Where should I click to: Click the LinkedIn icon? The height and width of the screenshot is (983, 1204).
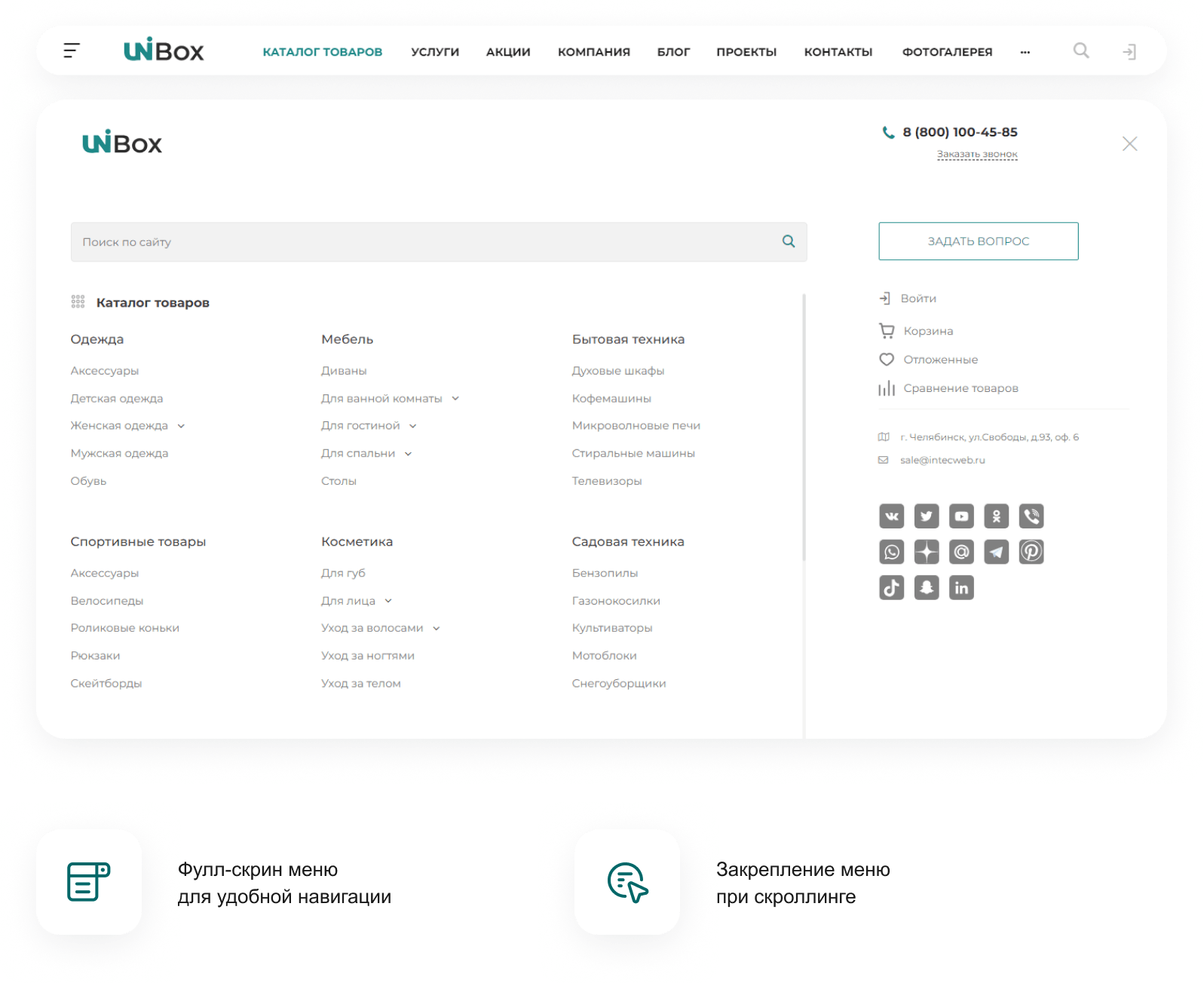(x=961, y=587)
